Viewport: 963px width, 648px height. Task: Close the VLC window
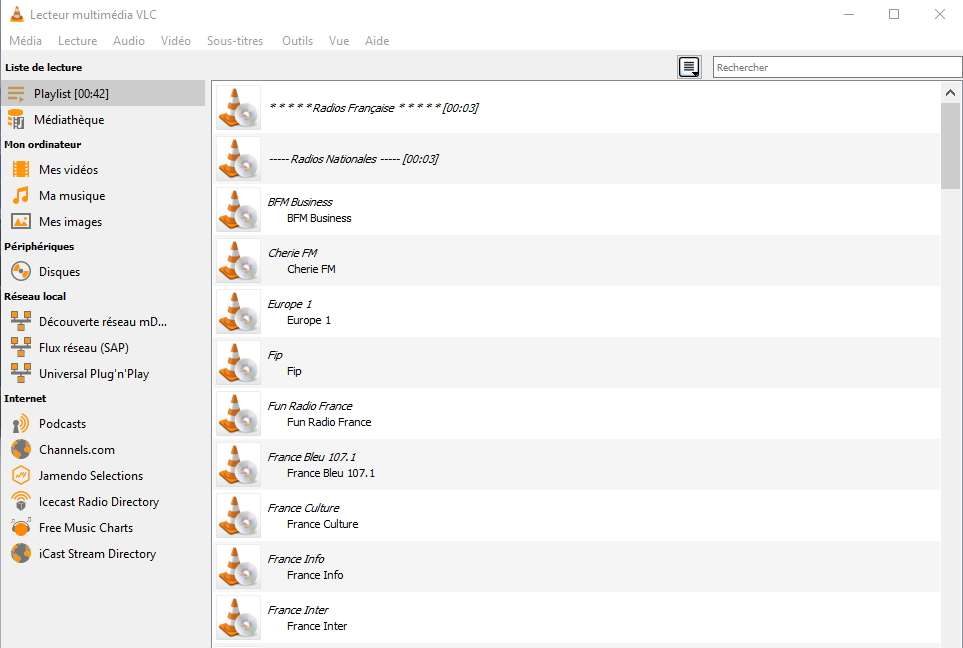940,14
